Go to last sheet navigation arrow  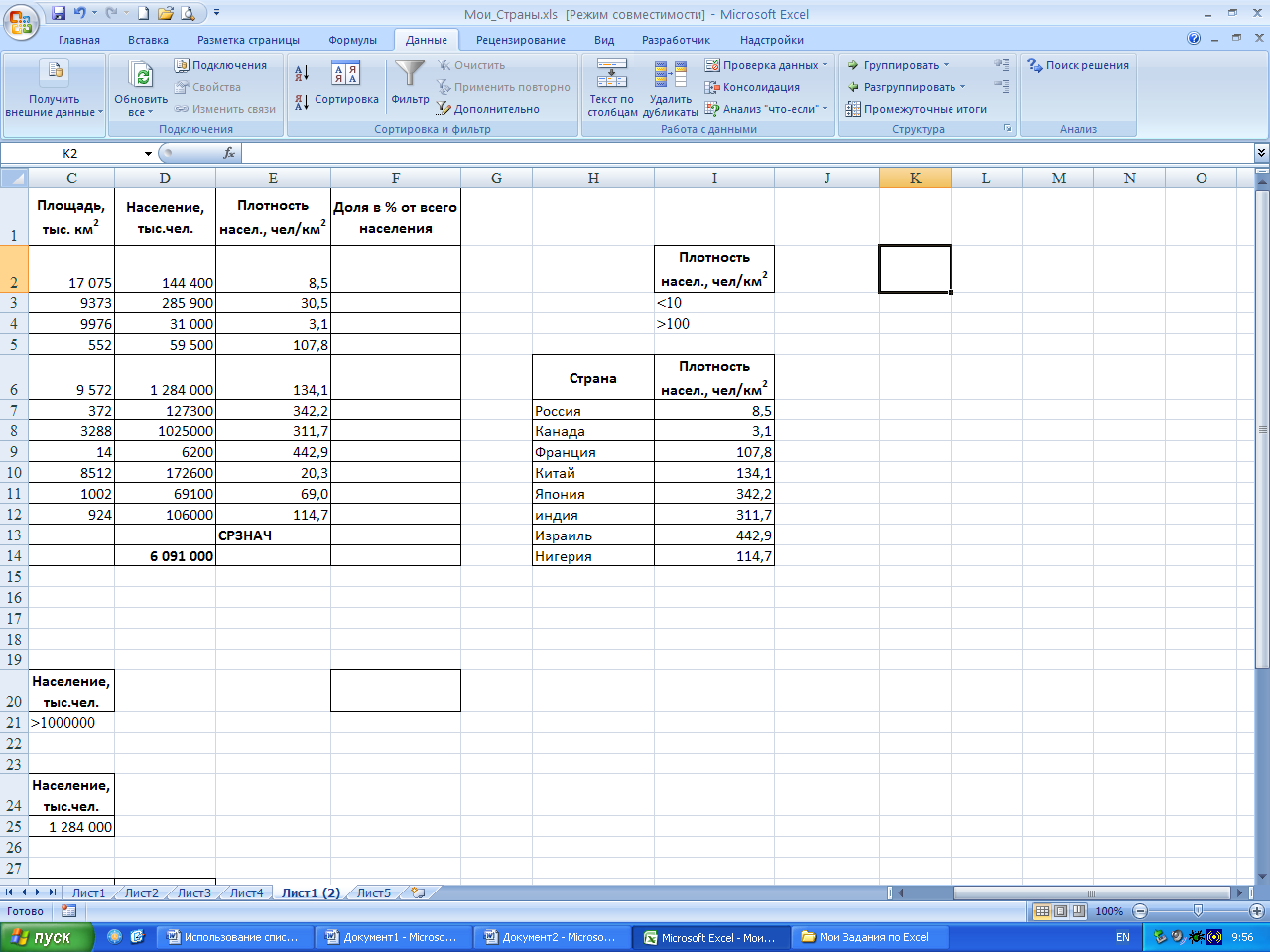click(x=53, y=892)
